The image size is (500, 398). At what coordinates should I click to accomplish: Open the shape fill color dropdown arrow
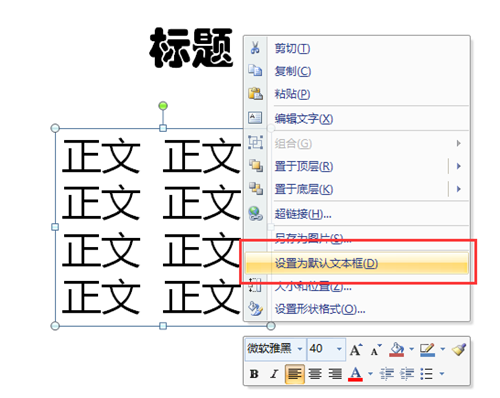(412, 349)
